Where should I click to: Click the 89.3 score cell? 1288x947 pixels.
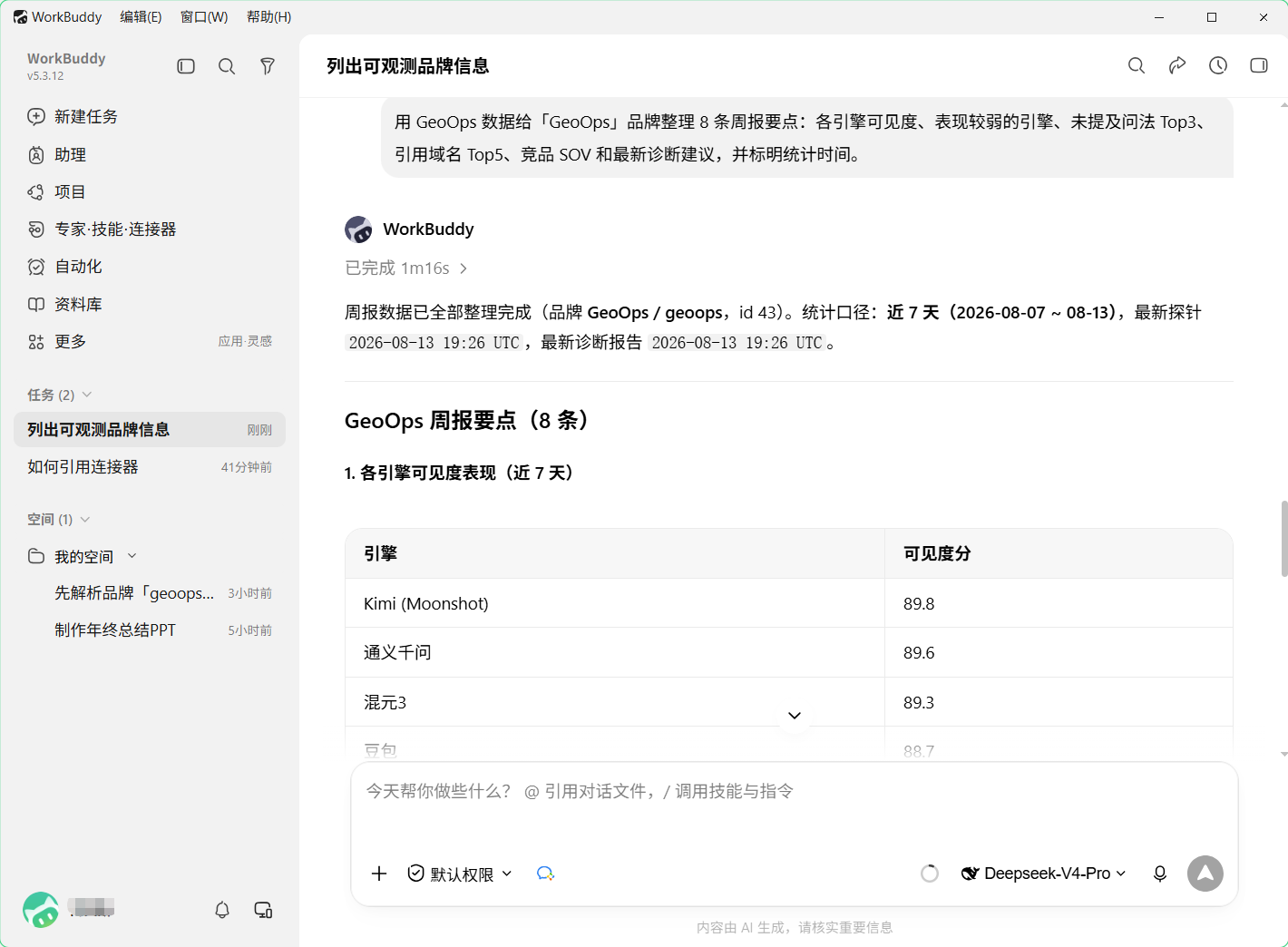tap(1059, 702)
